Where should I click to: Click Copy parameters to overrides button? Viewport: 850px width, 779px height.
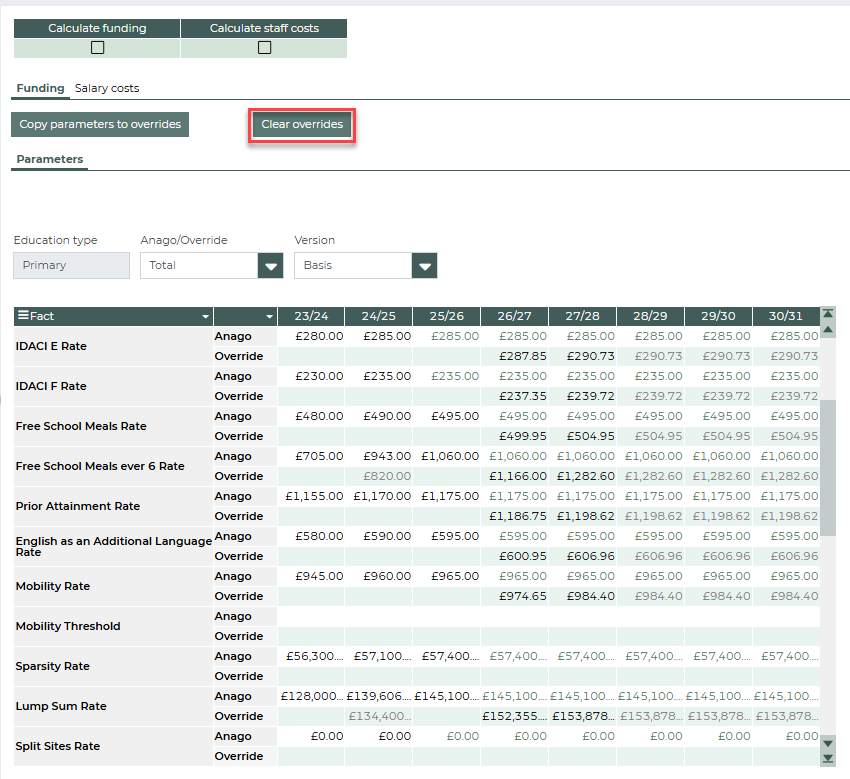click(x=100, y=124)
